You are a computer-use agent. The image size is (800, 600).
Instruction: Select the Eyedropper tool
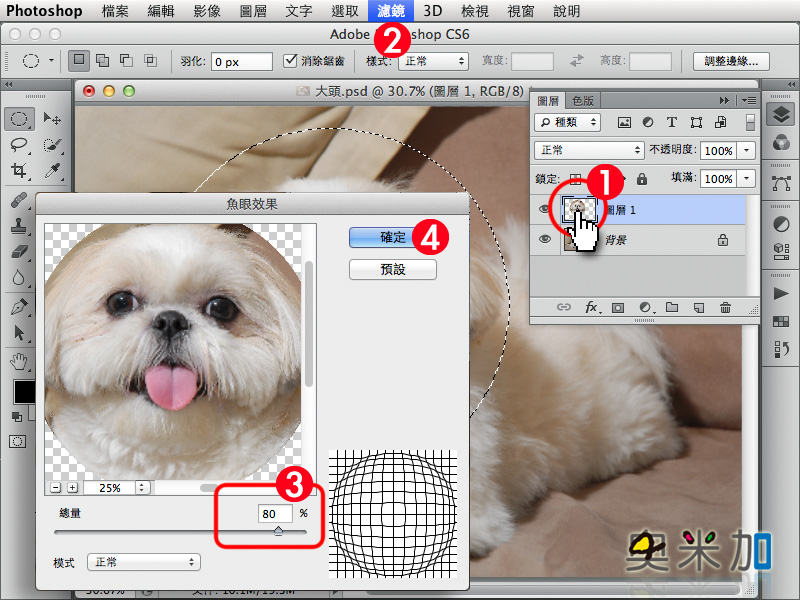click(x=52, y=170)
